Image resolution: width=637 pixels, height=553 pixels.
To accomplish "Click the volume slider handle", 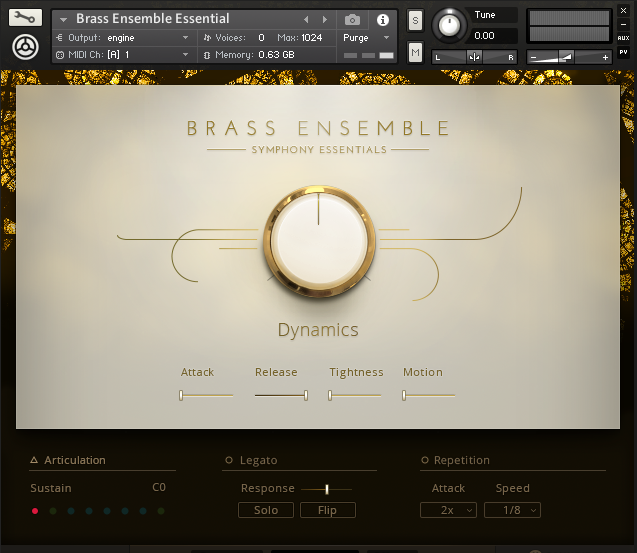I will click(566, 57).
